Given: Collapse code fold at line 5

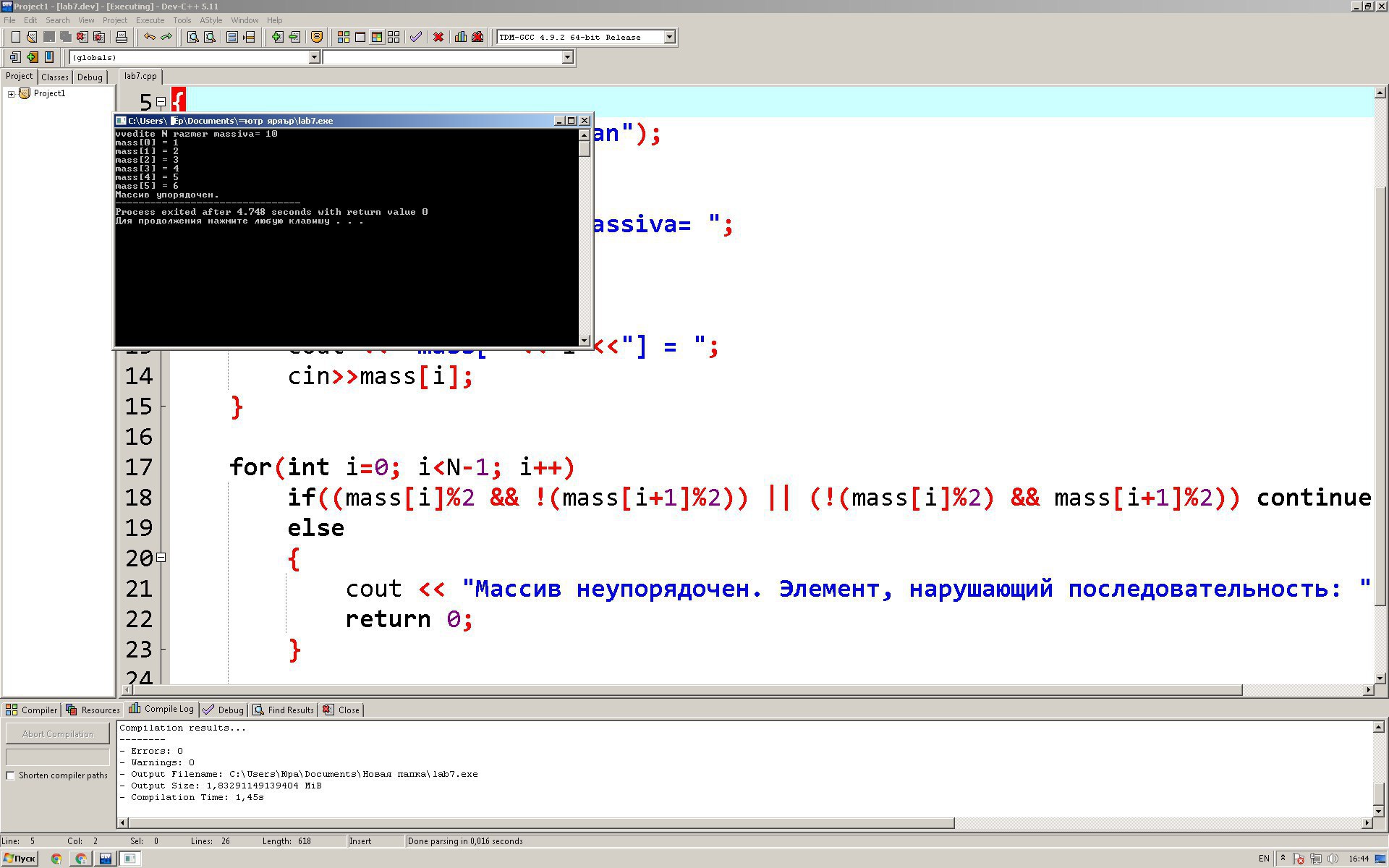Looking at the screenshot, I should tap(161, 102).
